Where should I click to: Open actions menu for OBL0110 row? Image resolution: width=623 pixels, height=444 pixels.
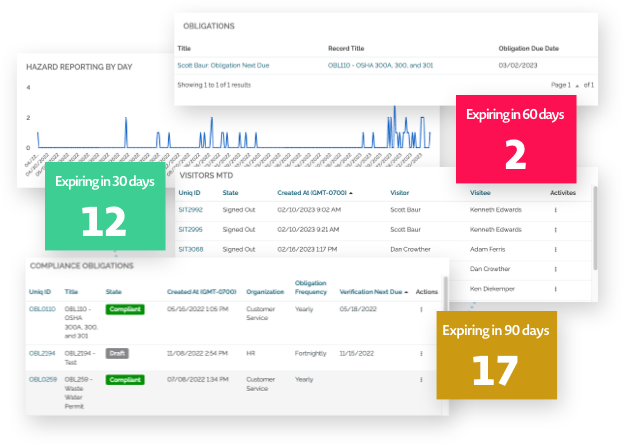pyautogui.click(x=422, y=310)
